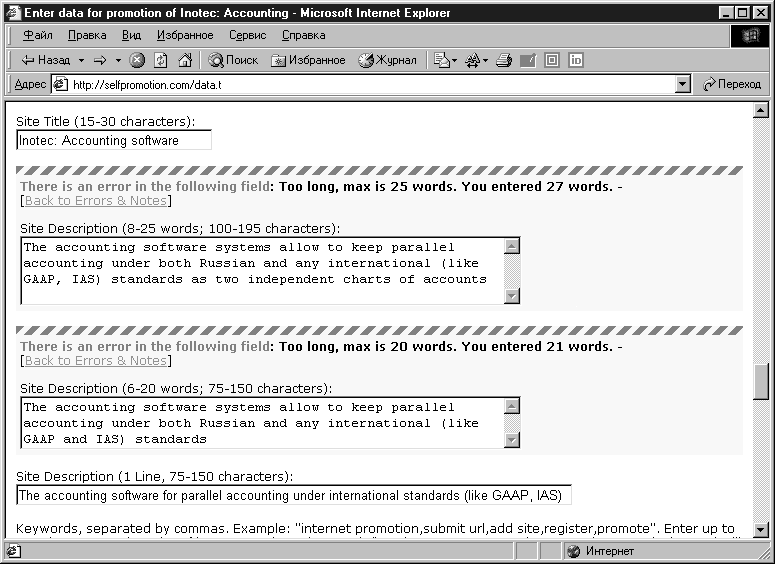This screenshot has height=564, width=775.
Task: Expand the address bar dropdown
Action: (683, 85)
